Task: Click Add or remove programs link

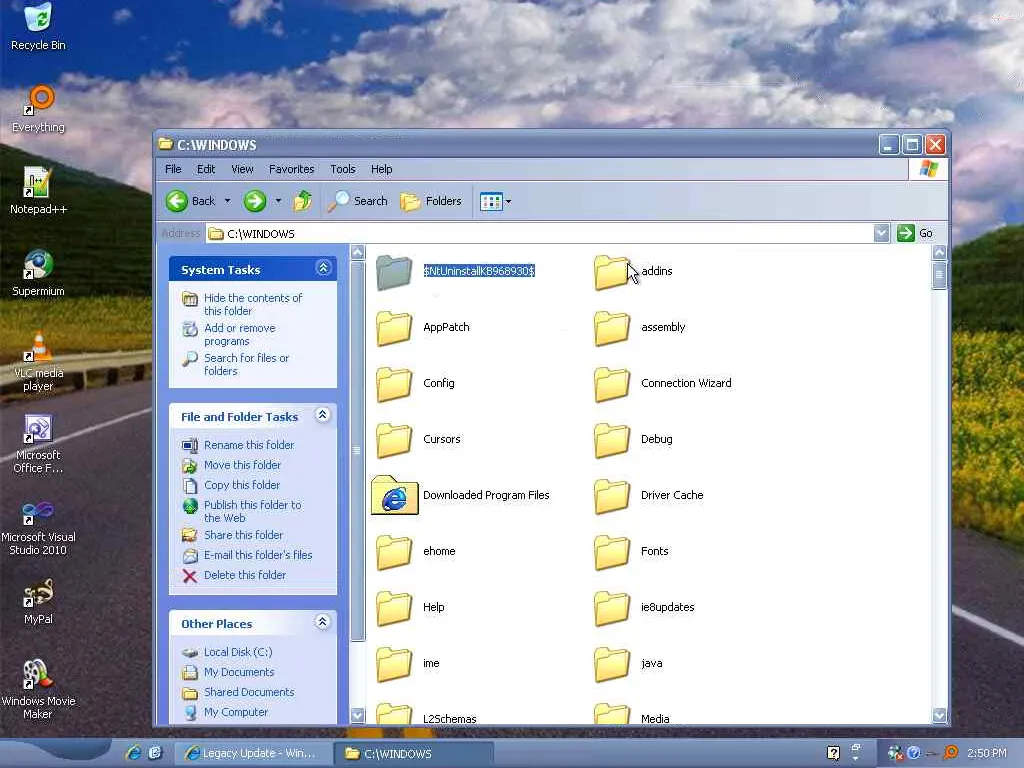Action: 240,334
